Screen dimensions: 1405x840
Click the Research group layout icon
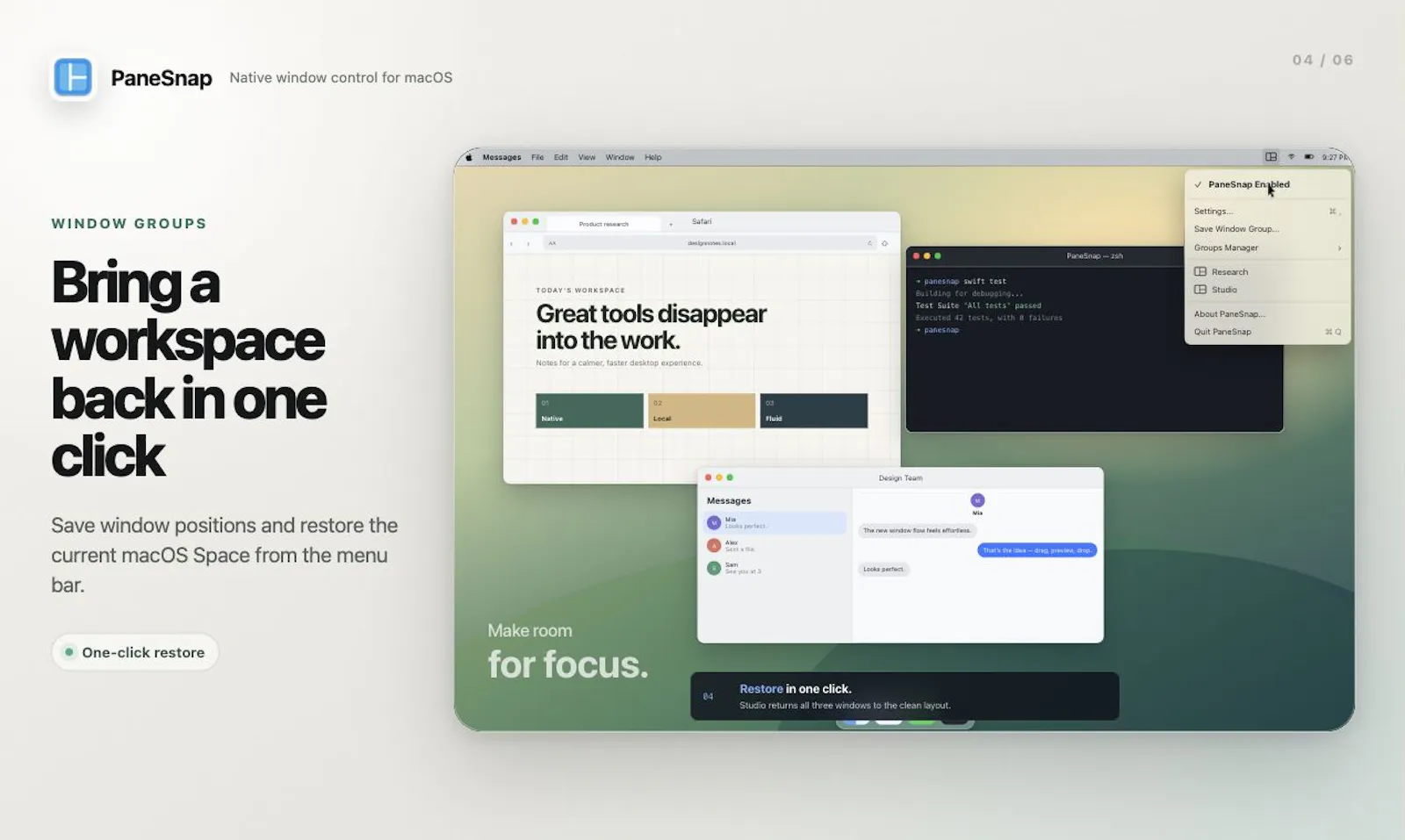(x=1200, y=272)
